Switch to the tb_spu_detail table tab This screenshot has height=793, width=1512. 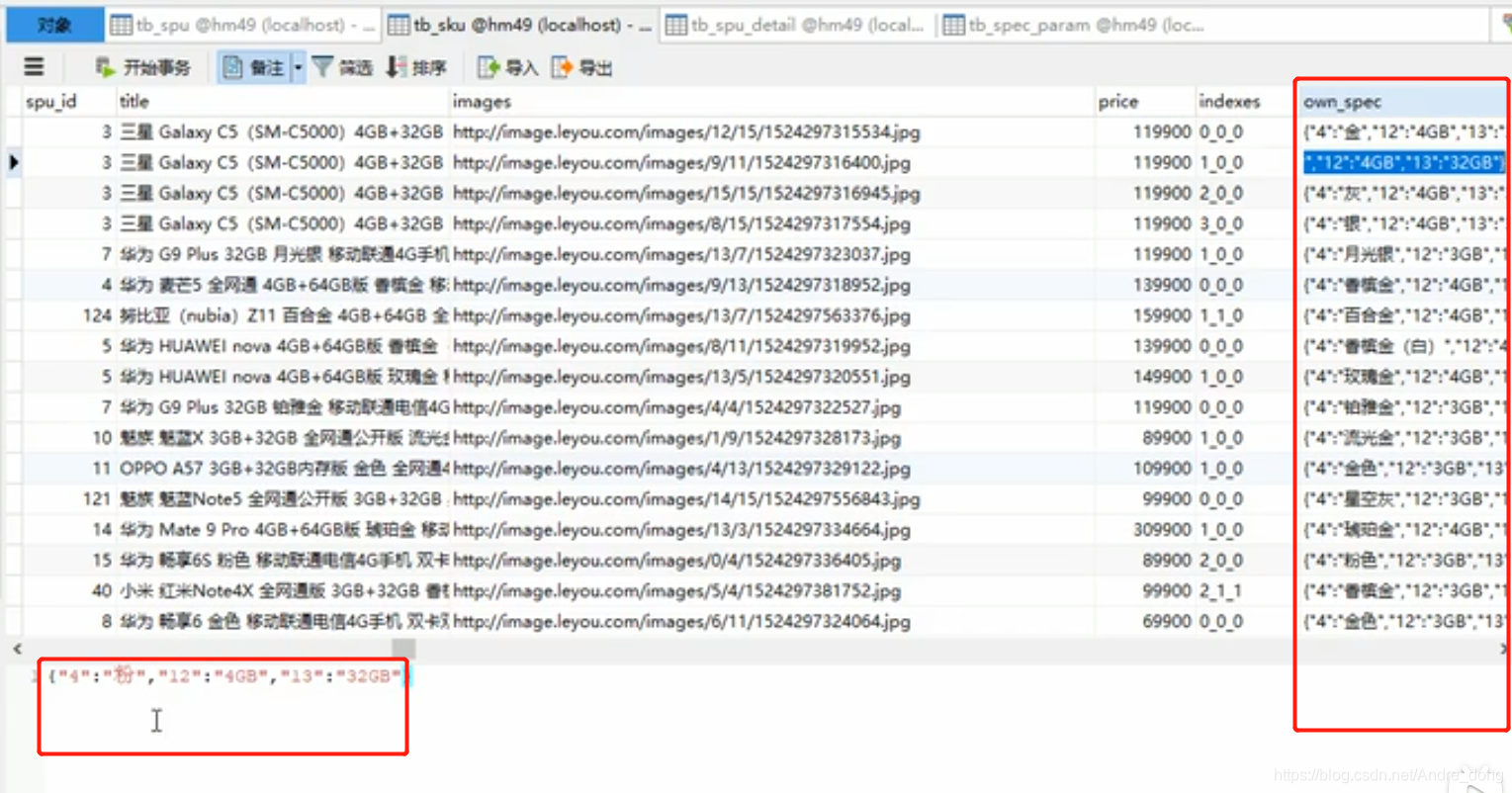coord(797,25)
